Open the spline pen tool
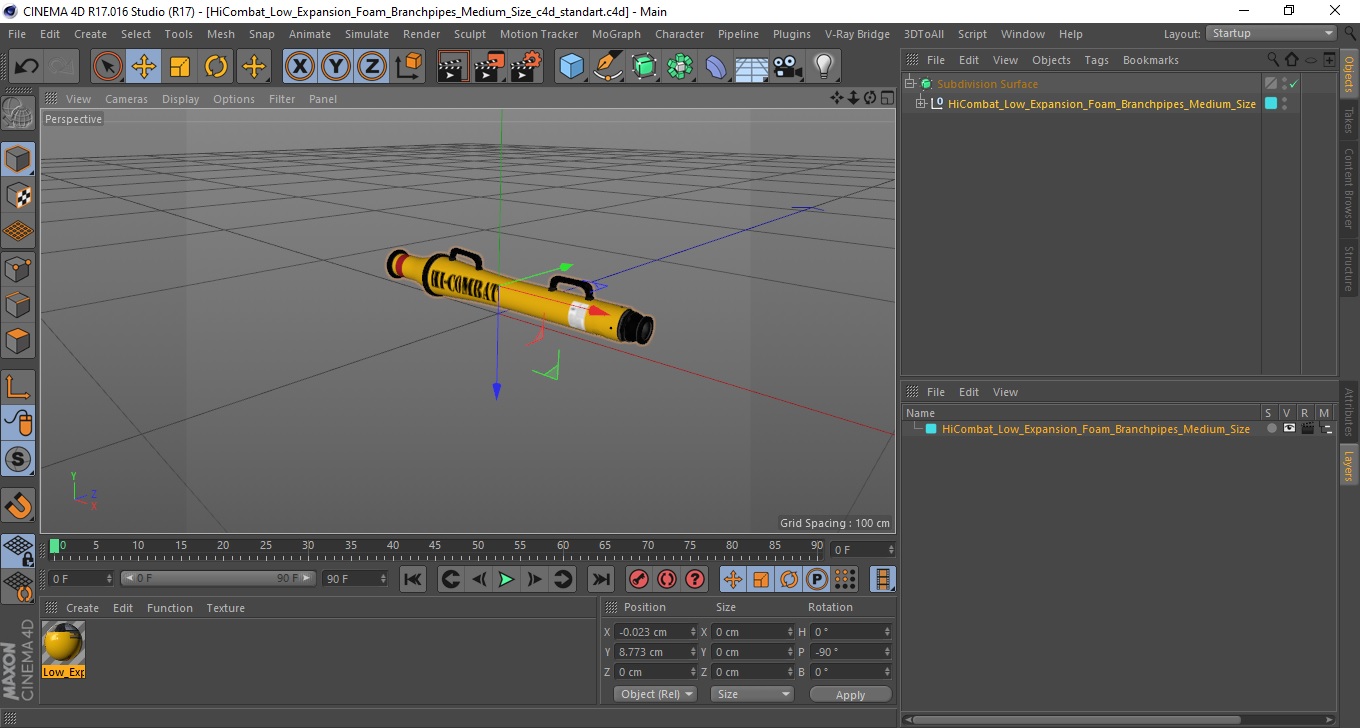The image size is (1360, 728). (608, 67)
